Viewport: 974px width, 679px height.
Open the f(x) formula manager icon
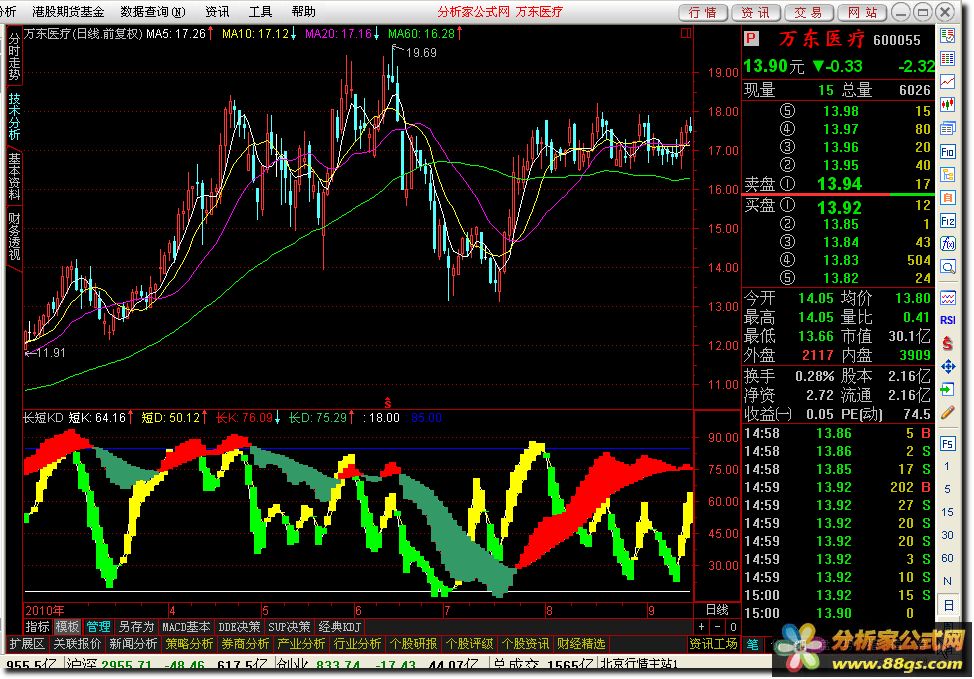[x=947, y=244]
